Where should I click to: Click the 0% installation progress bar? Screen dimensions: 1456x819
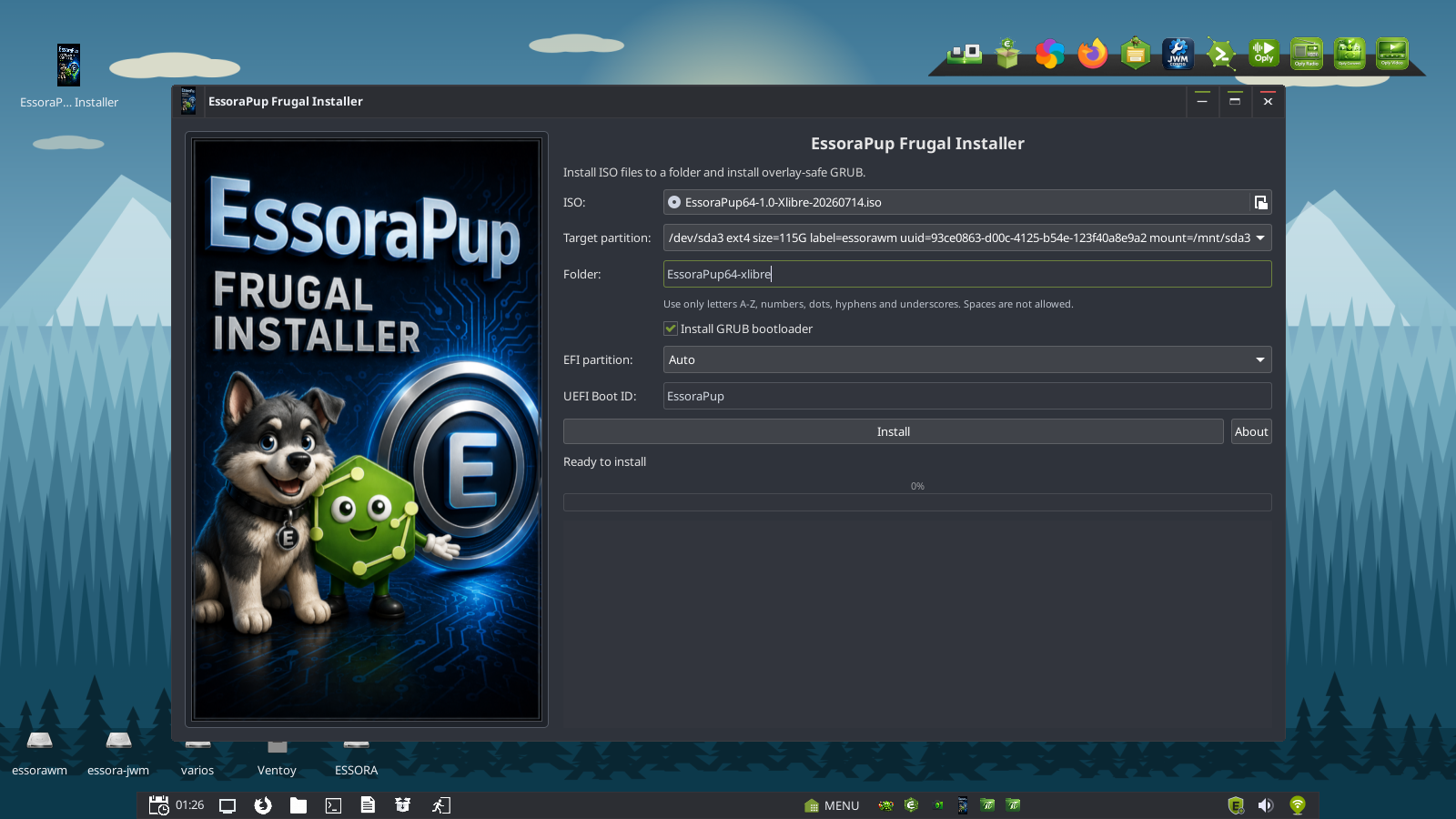coord(917,502)
